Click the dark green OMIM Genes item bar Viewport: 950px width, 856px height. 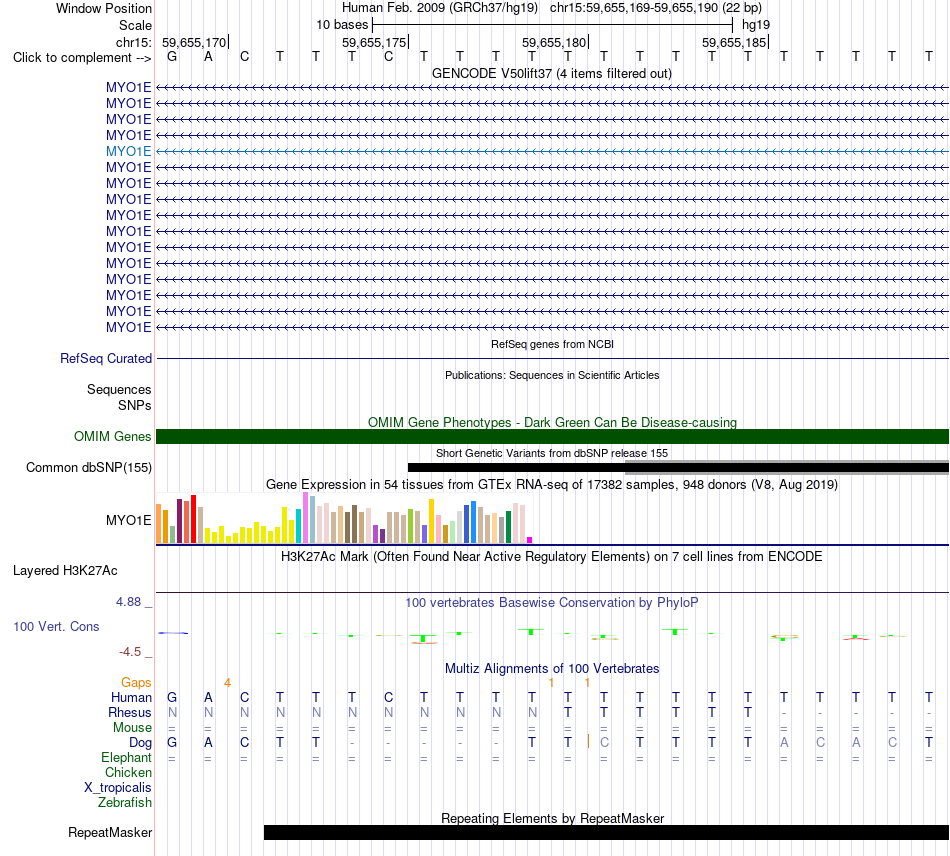click(x=552, y=436)
